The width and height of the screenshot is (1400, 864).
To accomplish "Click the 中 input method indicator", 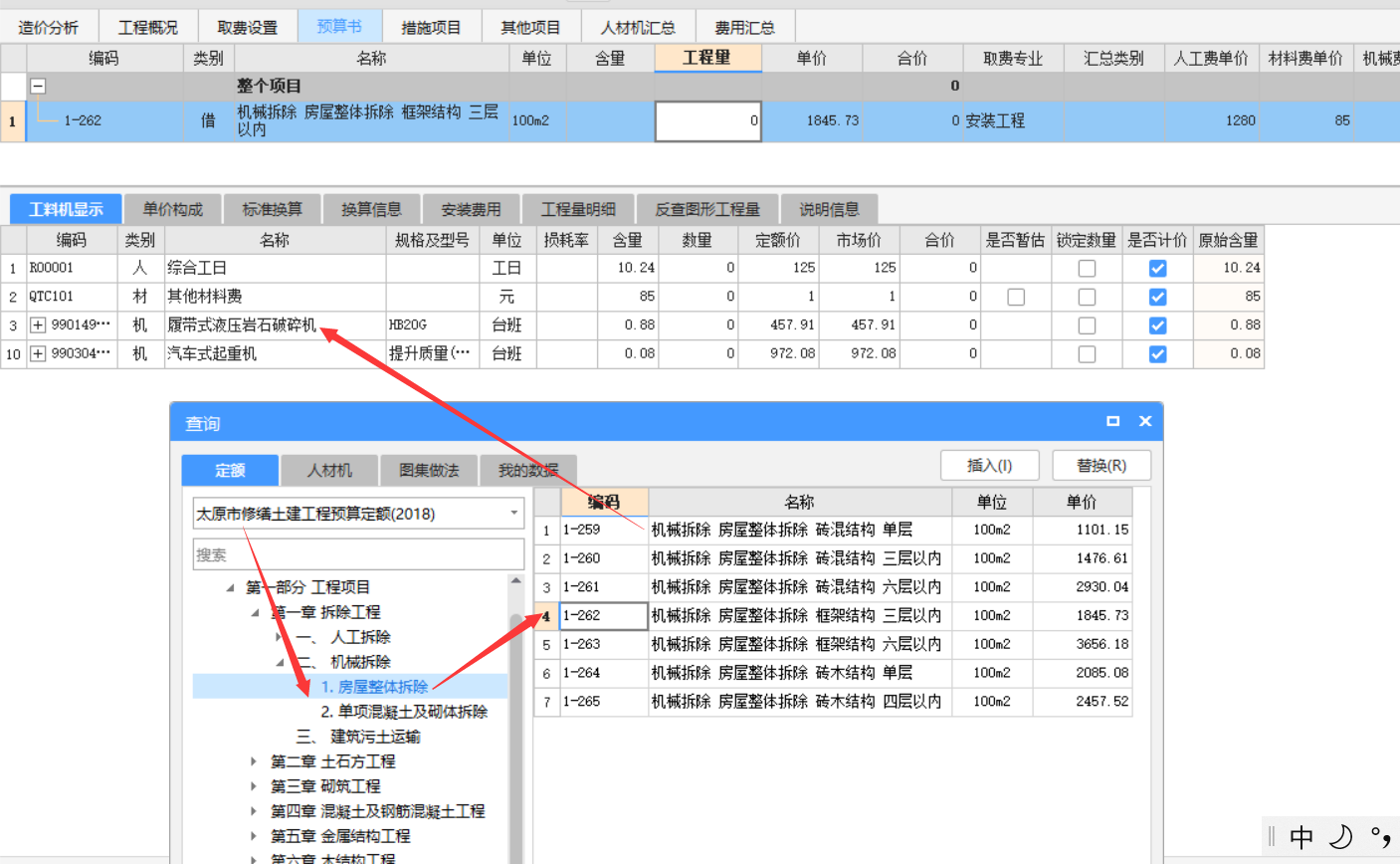I will (1301, 837).
